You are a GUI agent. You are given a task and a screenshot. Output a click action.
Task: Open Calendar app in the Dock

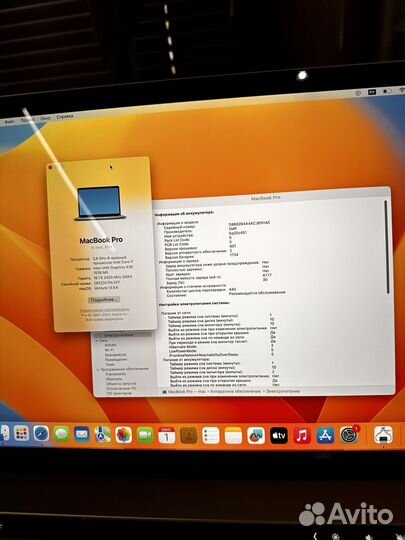click(167, 436)
